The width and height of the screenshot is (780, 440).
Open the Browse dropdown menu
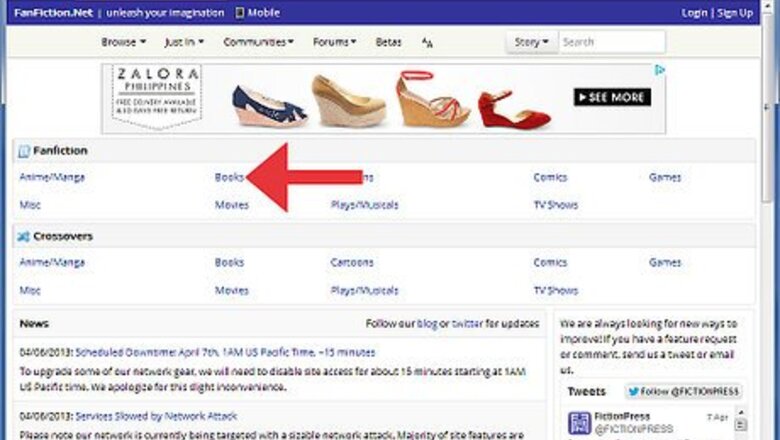124,42
